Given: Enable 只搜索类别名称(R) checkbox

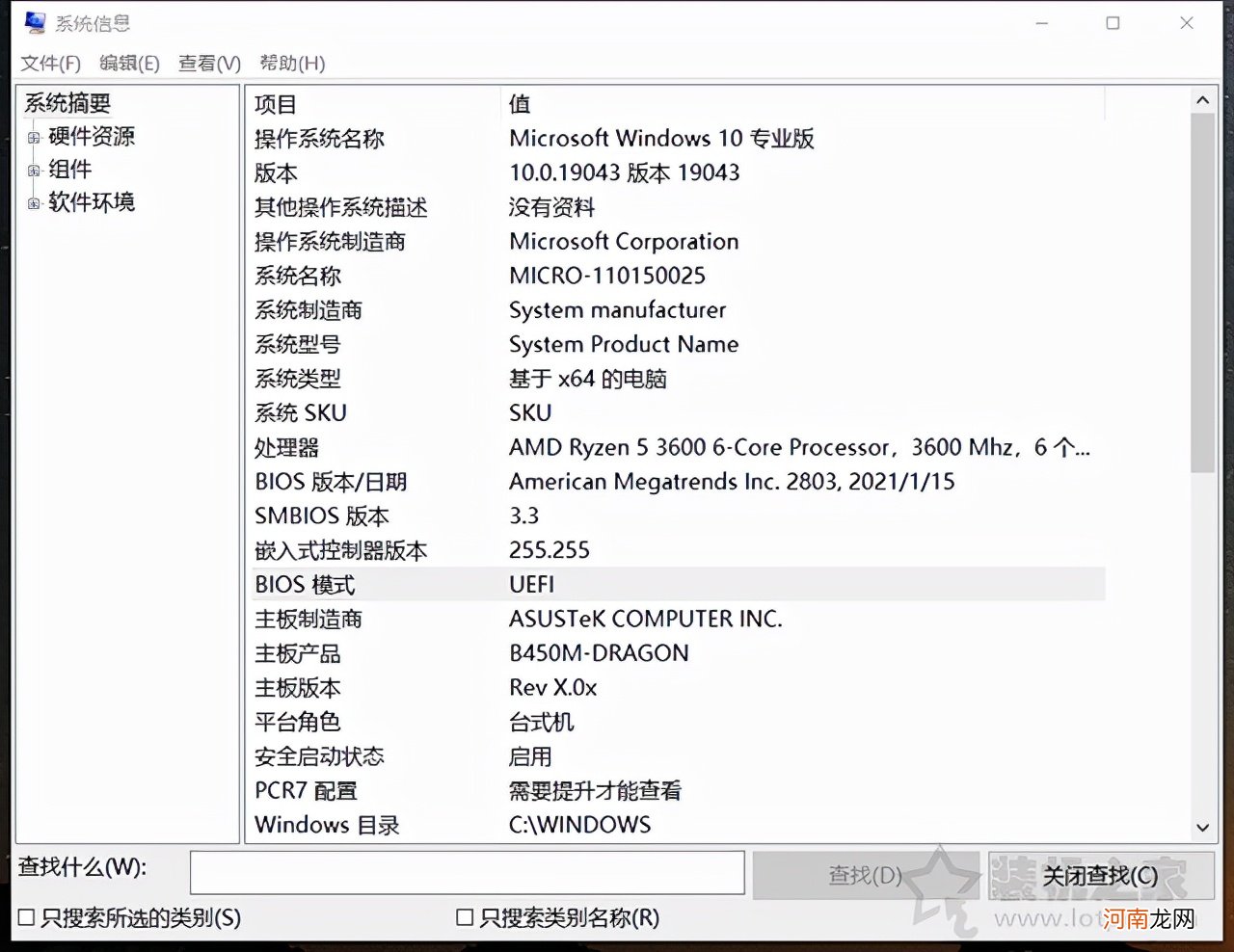Looking at the screenshot, I should point(465,917).
